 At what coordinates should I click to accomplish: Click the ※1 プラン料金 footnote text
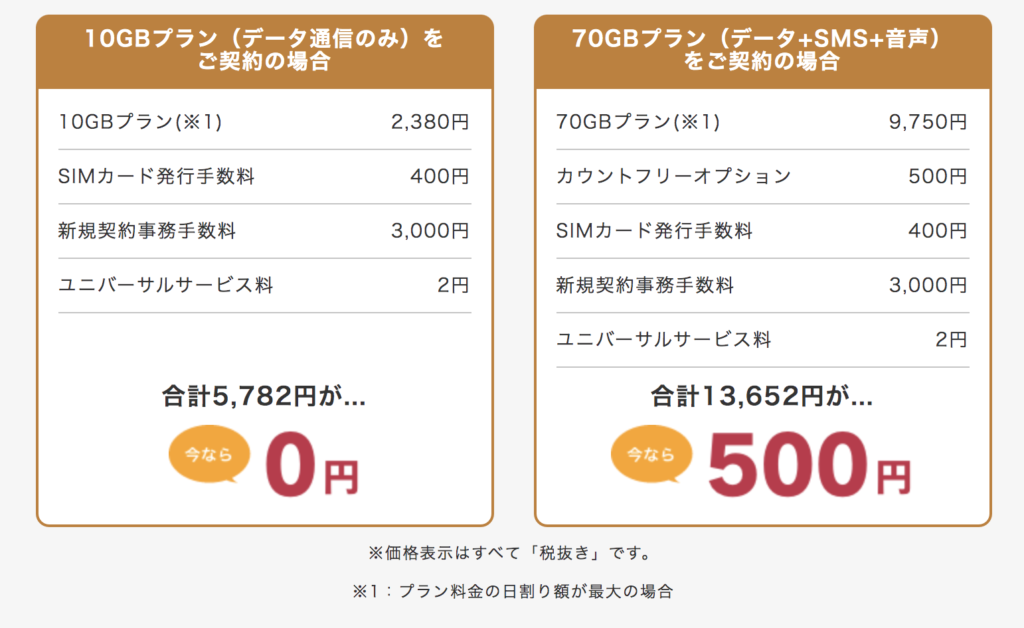click(x=513, y=591)
